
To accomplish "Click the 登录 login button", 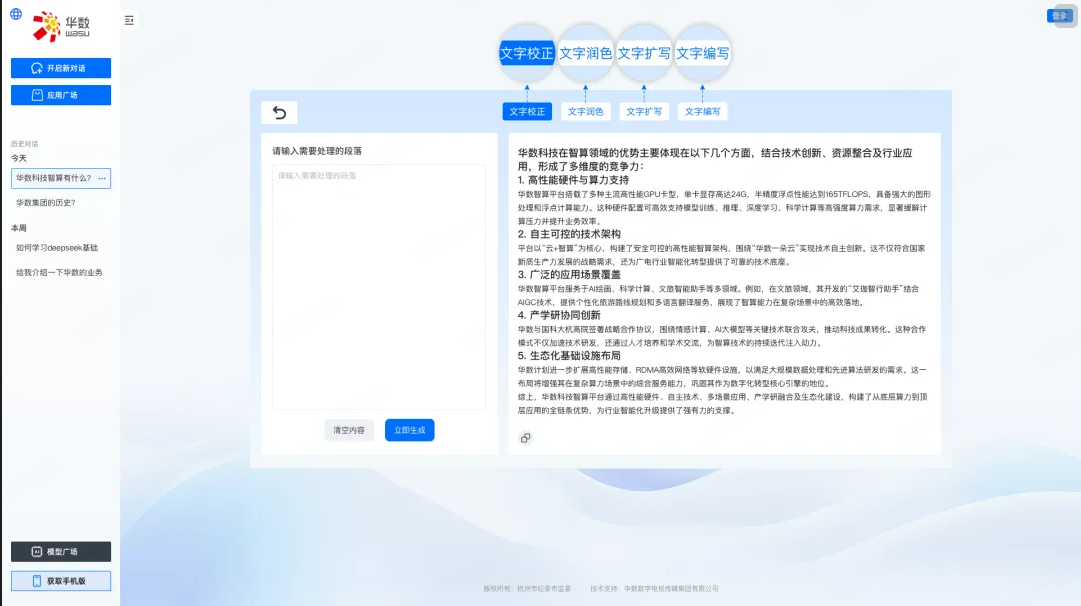I will [1060, 16].
